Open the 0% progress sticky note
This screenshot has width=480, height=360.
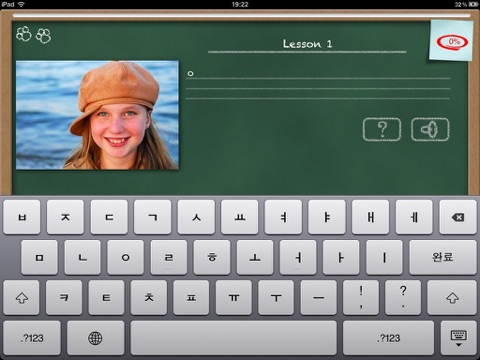click(451, 41)
